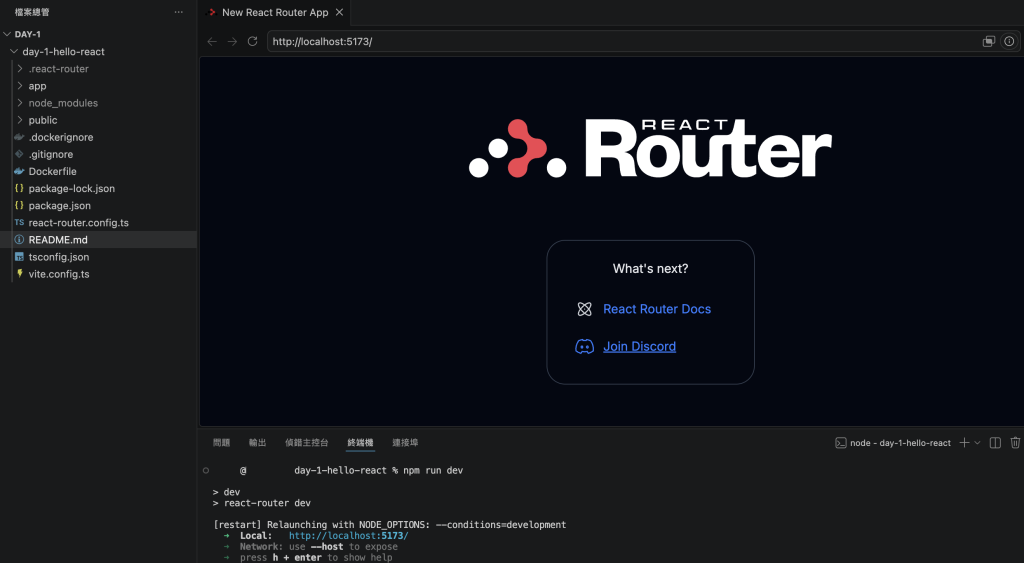
Task: Open the React Router Docs link
Action: tap(657, 309)
